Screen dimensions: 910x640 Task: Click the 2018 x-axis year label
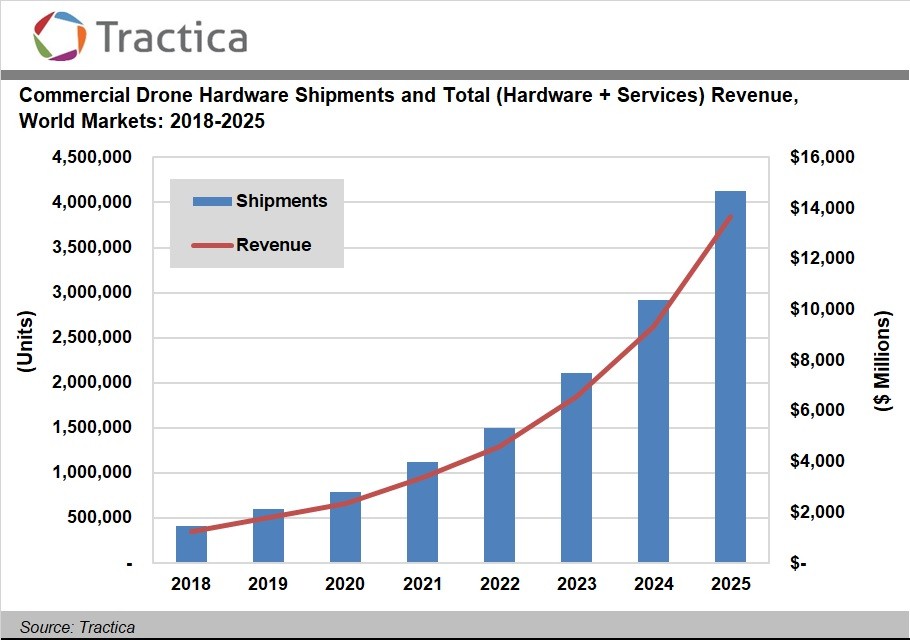coord(191,584)
